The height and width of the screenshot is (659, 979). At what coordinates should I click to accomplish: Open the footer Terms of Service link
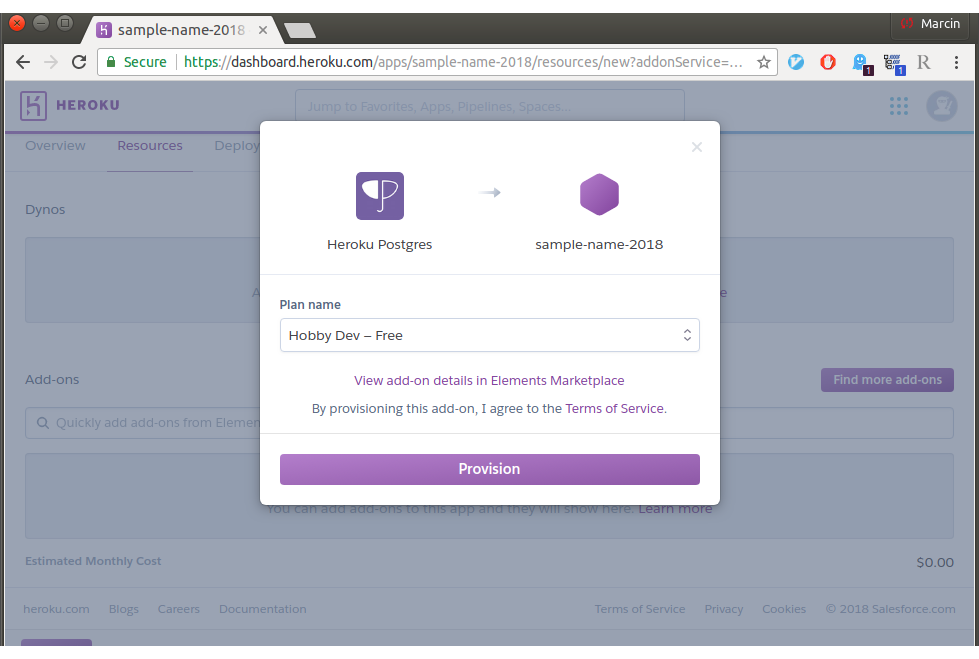[640, 609]
